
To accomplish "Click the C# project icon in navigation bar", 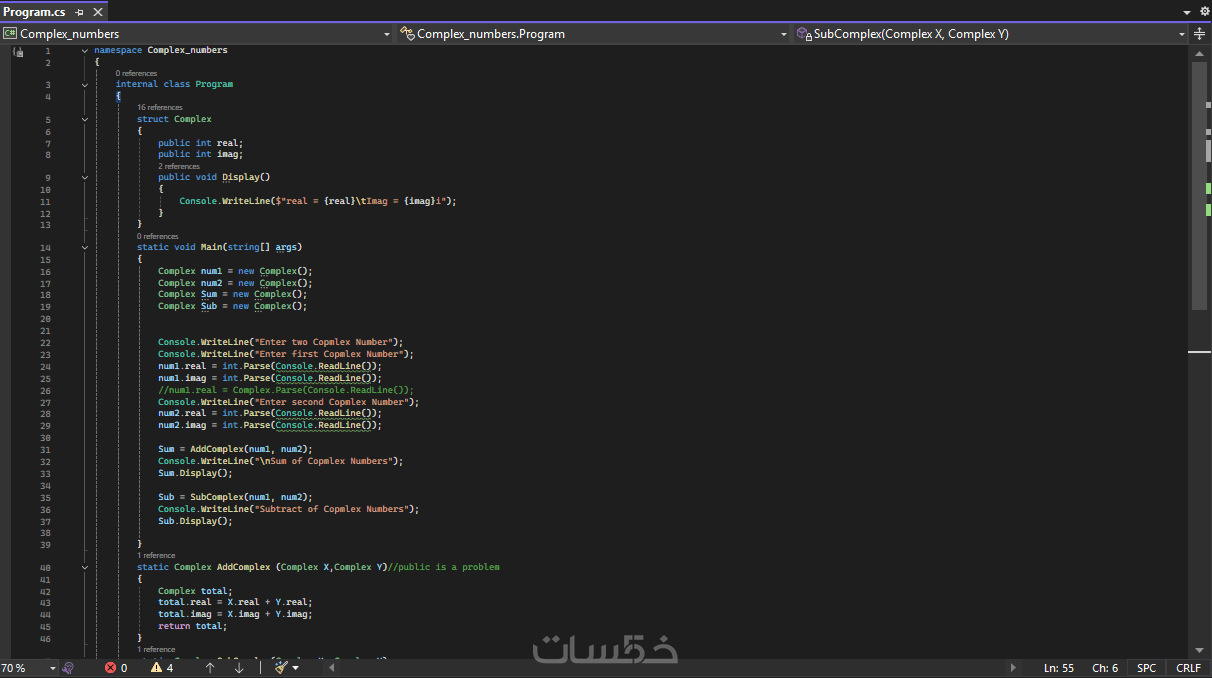I will (10, 34).
